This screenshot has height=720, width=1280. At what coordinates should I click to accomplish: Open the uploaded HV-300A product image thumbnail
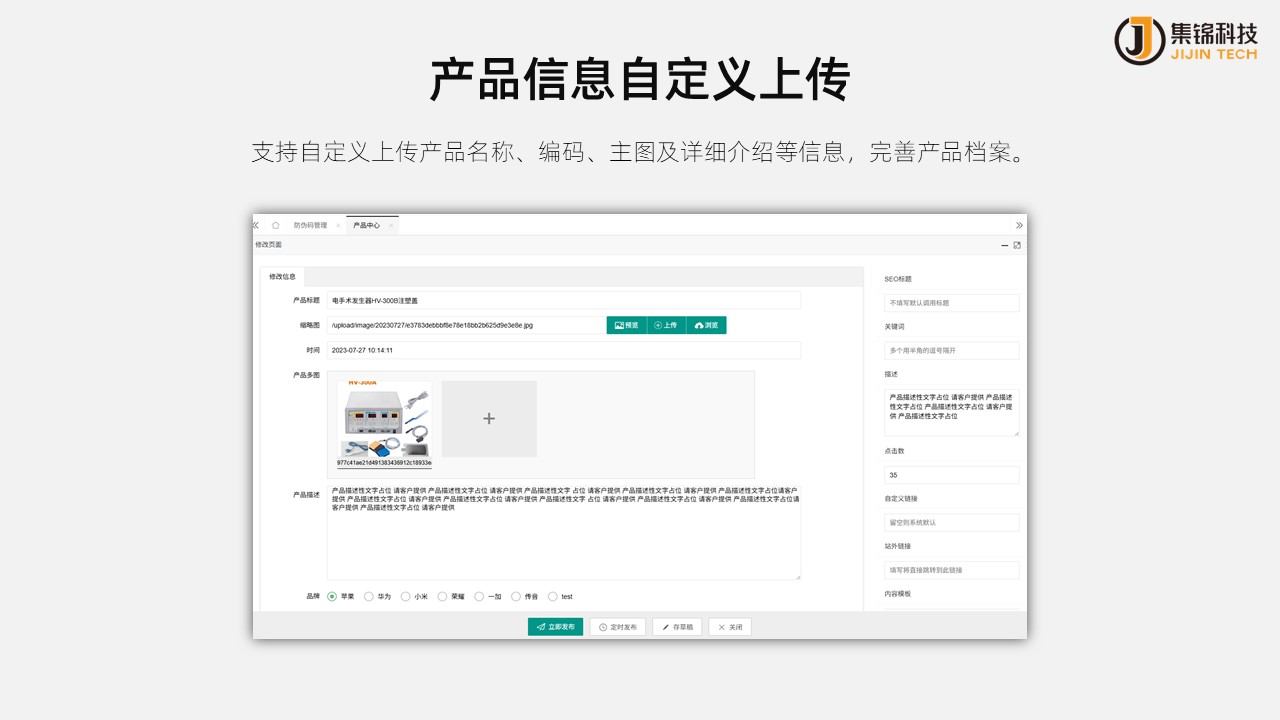click(x=385, y=420)
